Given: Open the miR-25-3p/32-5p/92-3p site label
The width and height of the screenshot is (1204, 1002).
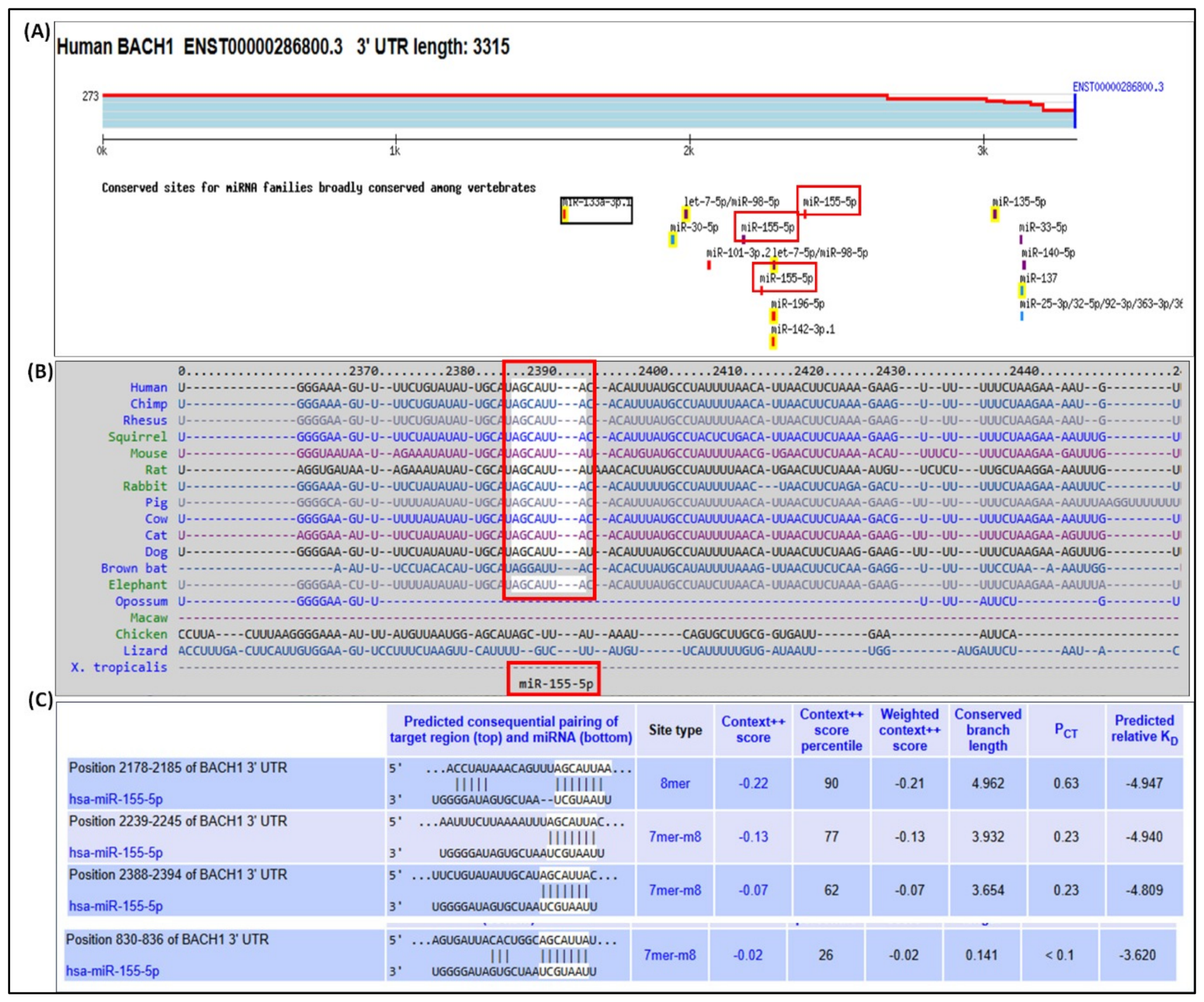Looking at the screenshot, I should click(x=1101, y=304).
